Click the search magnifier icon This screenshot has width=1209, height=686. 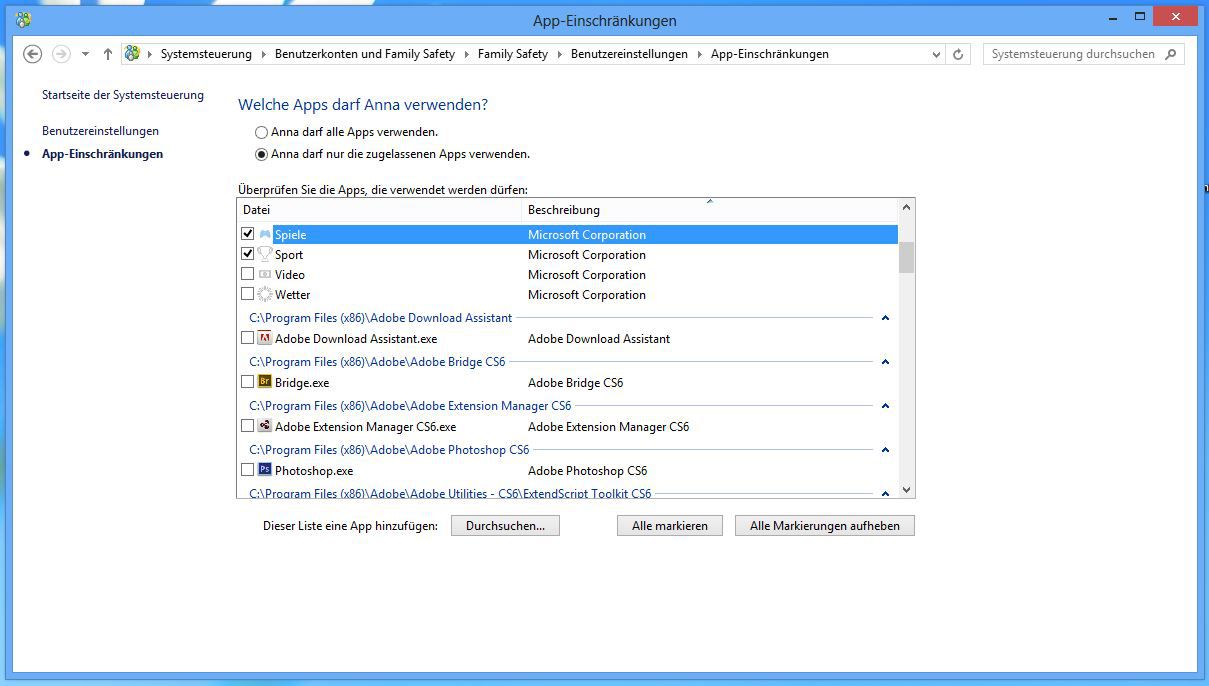point(1172,54)
